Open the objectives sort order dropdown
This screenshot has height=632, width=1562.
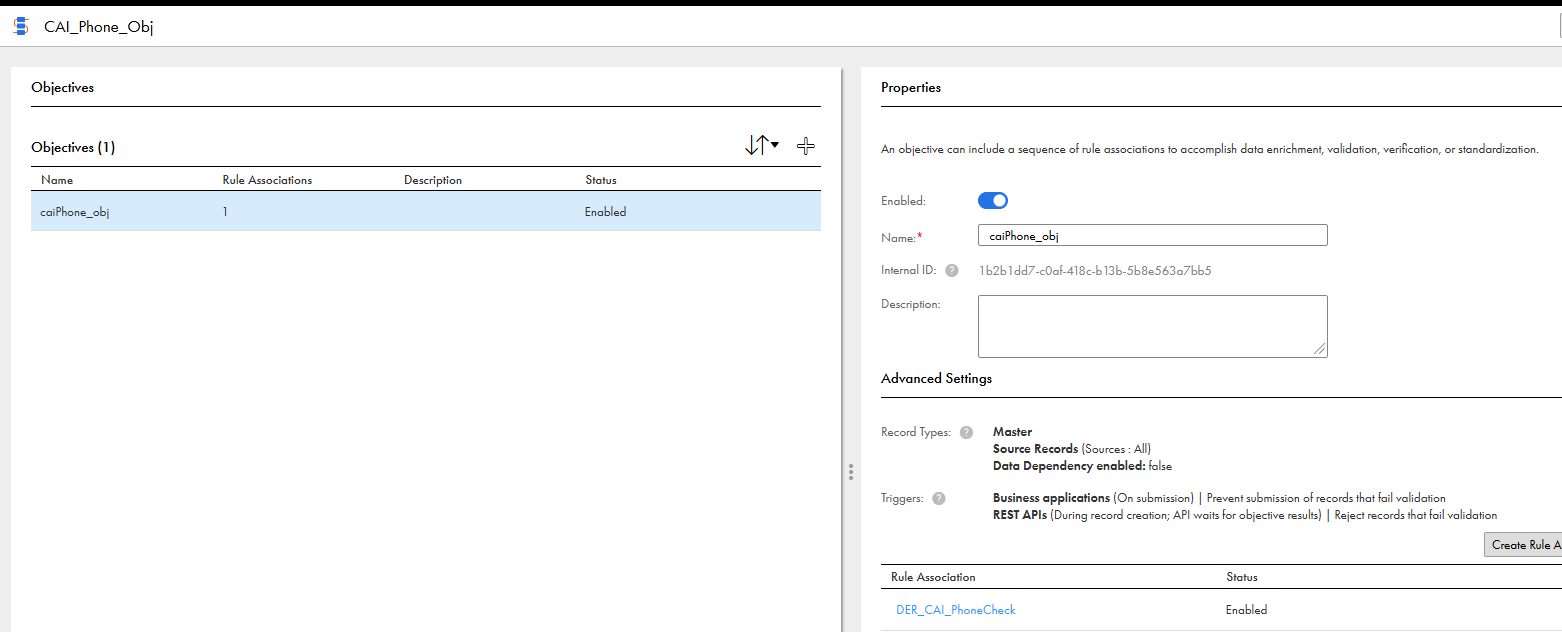(x=762, y=146)
